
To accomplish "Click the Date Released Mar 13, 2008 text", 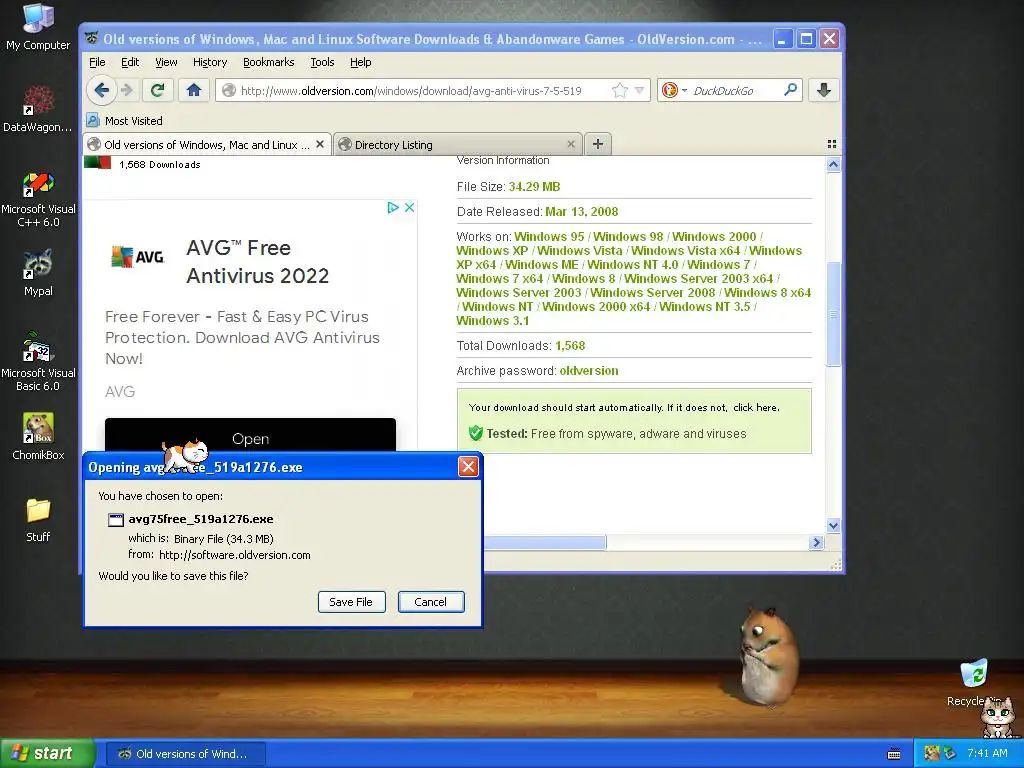I will (581, 211).
